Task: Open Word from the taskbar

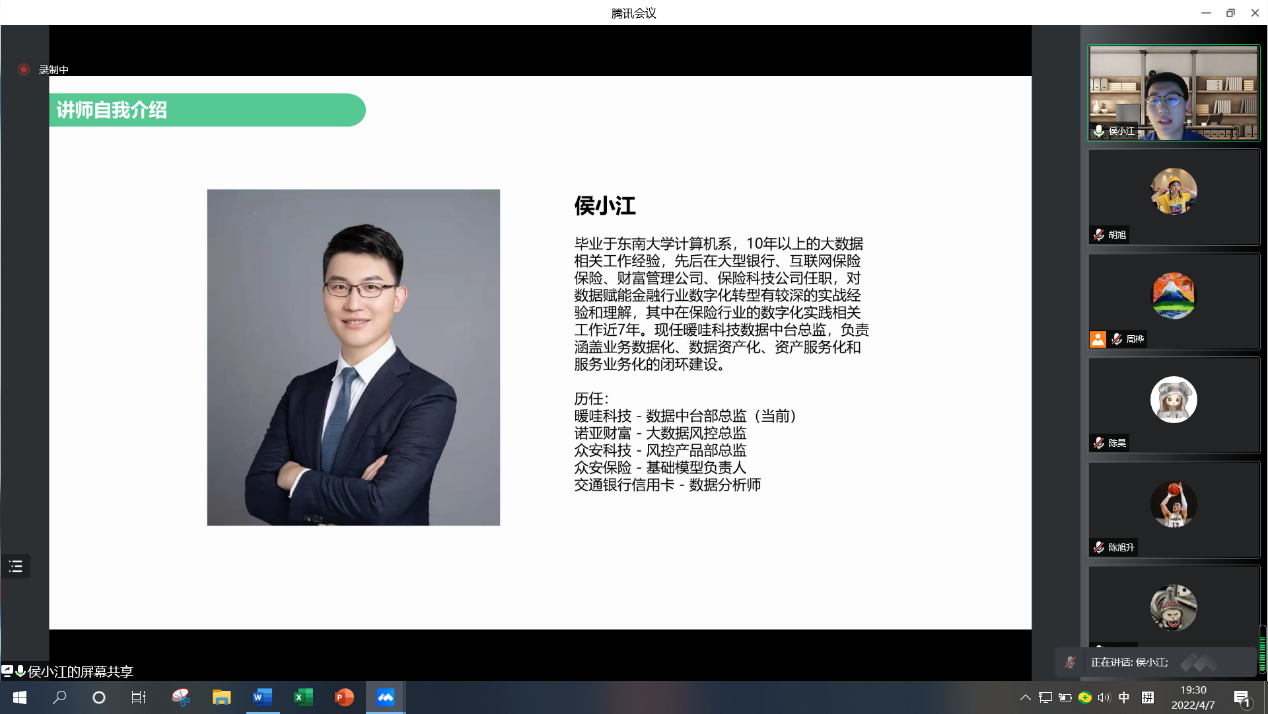Action: click(263, 697)
